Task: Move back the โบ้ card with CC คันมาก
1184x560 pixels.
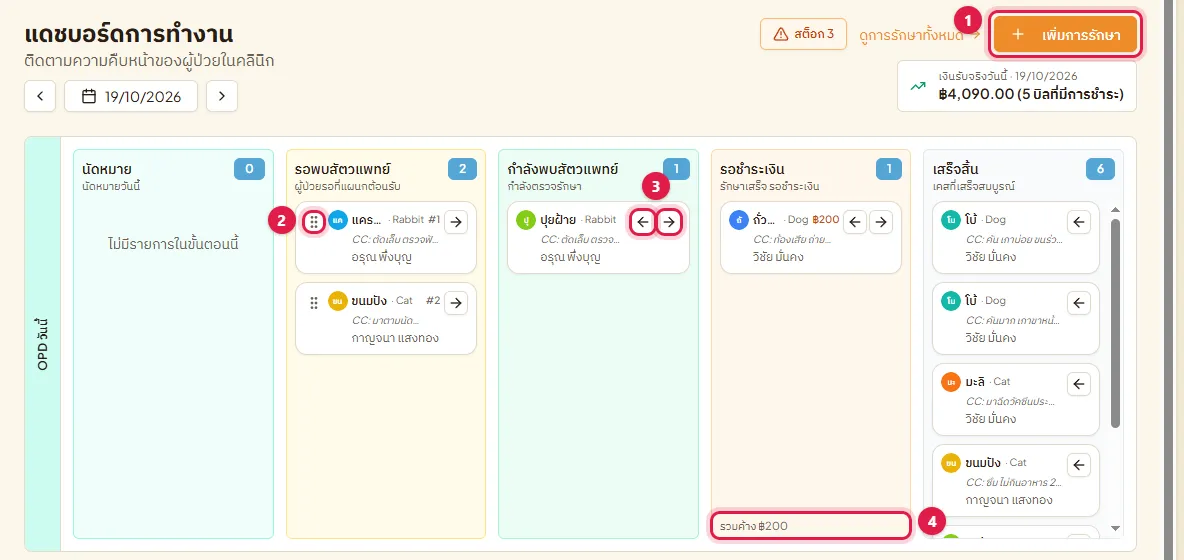Action: (1078, 303)
